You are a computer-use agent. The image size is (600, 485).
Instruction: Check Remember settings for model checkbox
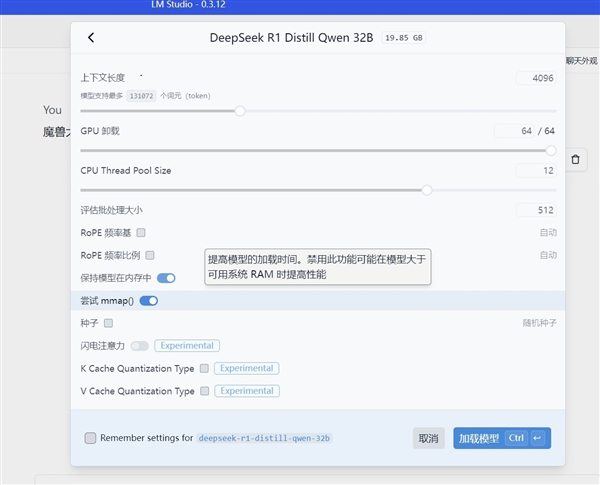point(90,438)
